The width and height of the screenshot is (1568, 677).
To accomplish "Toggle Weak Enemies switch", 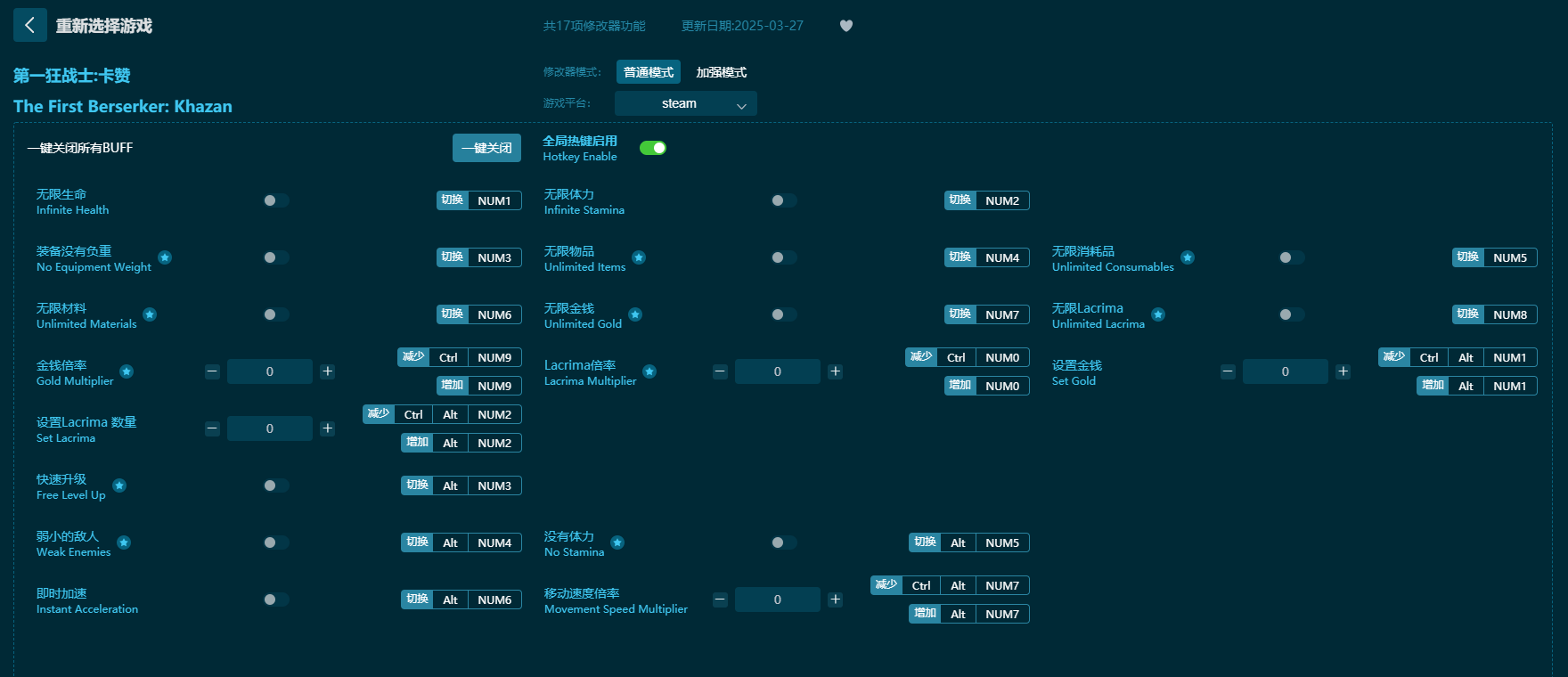I will click(x=276, y=542).
